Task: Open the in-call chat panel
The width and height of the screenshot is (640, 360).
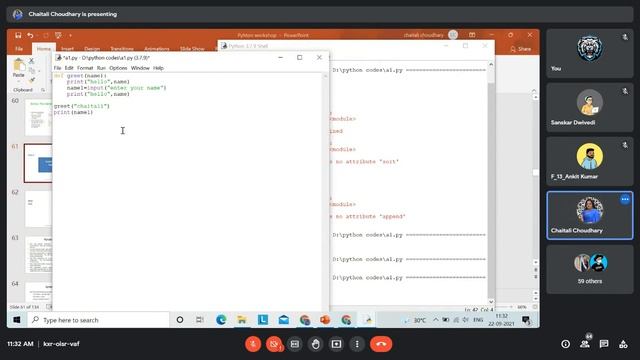Action: (604, 344)
